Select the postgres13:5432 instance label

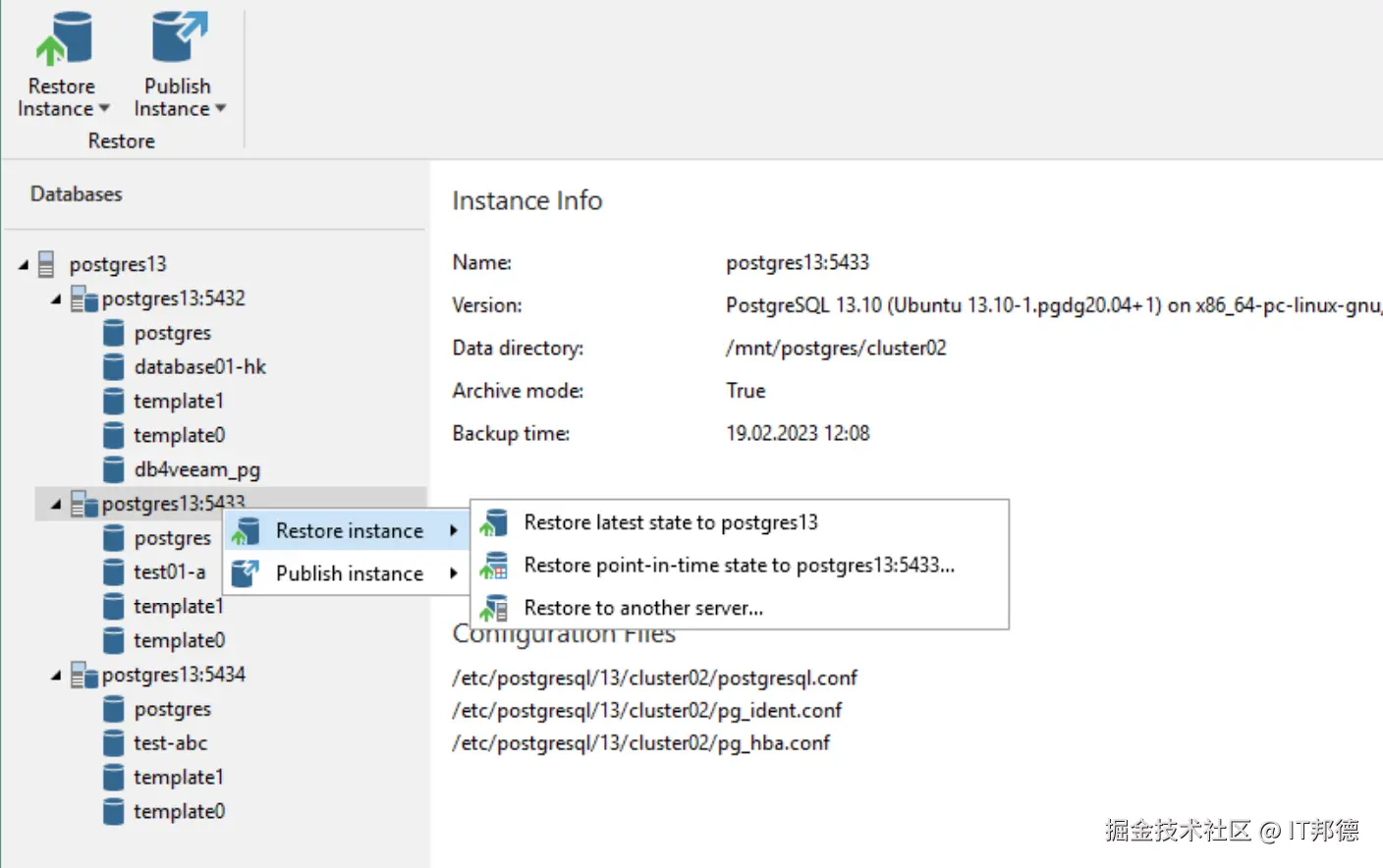coord(174,298)
